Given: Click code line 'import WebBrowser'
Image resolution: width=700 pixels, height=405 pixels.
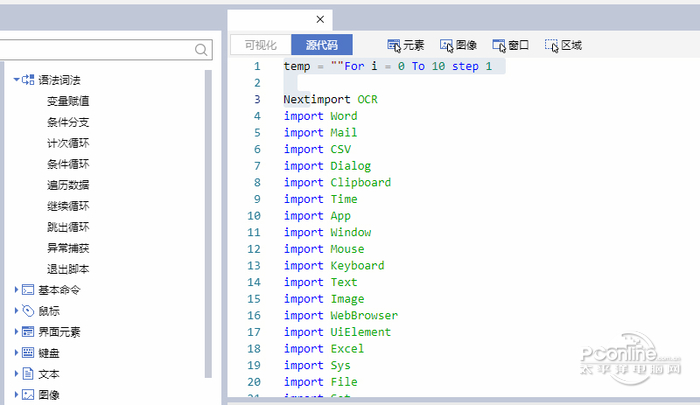Looking at the screenshot, I should pyautogui.click(x=341, y=315).
